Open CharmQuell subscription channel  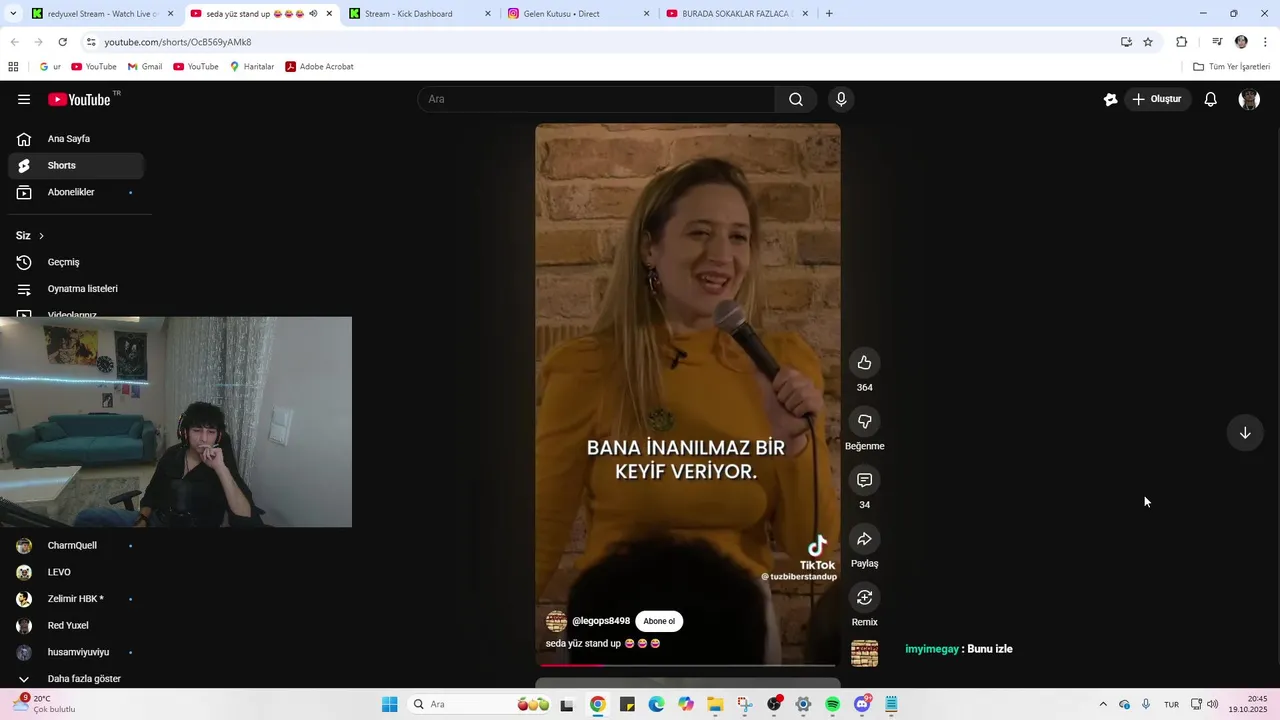76,546
